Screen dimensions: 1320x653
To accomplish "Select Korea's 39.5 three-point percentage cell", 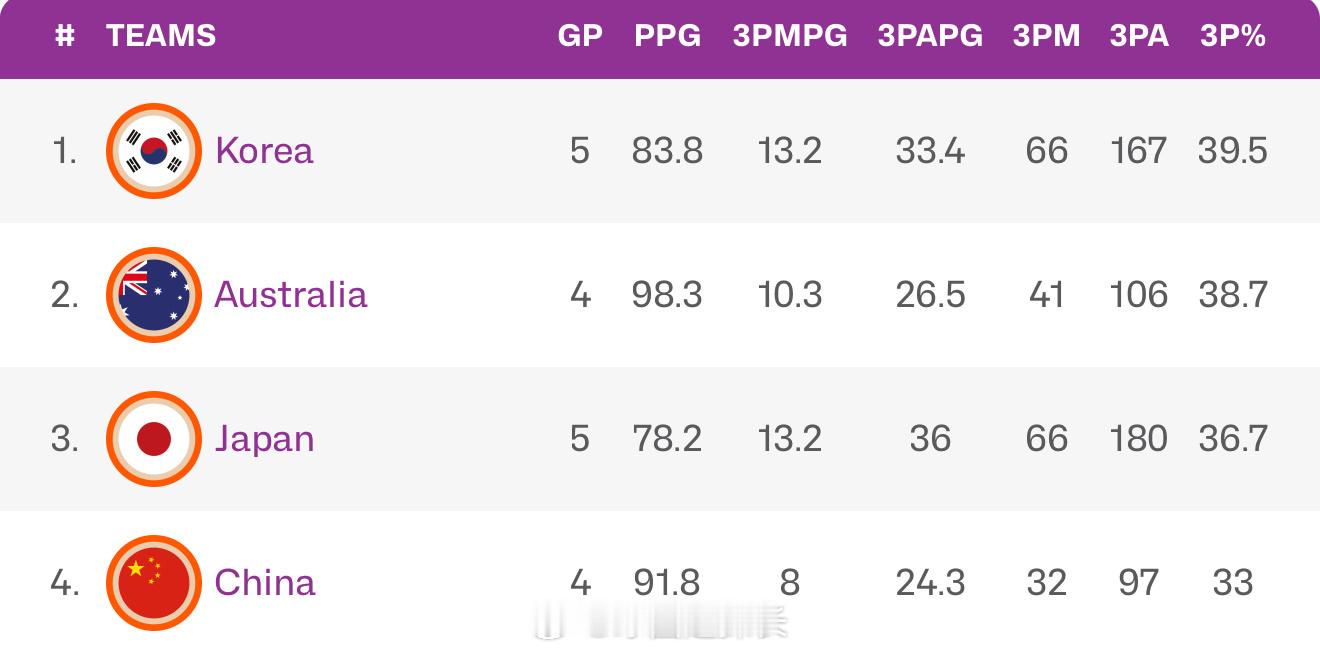I will (x=1233, y=151).
